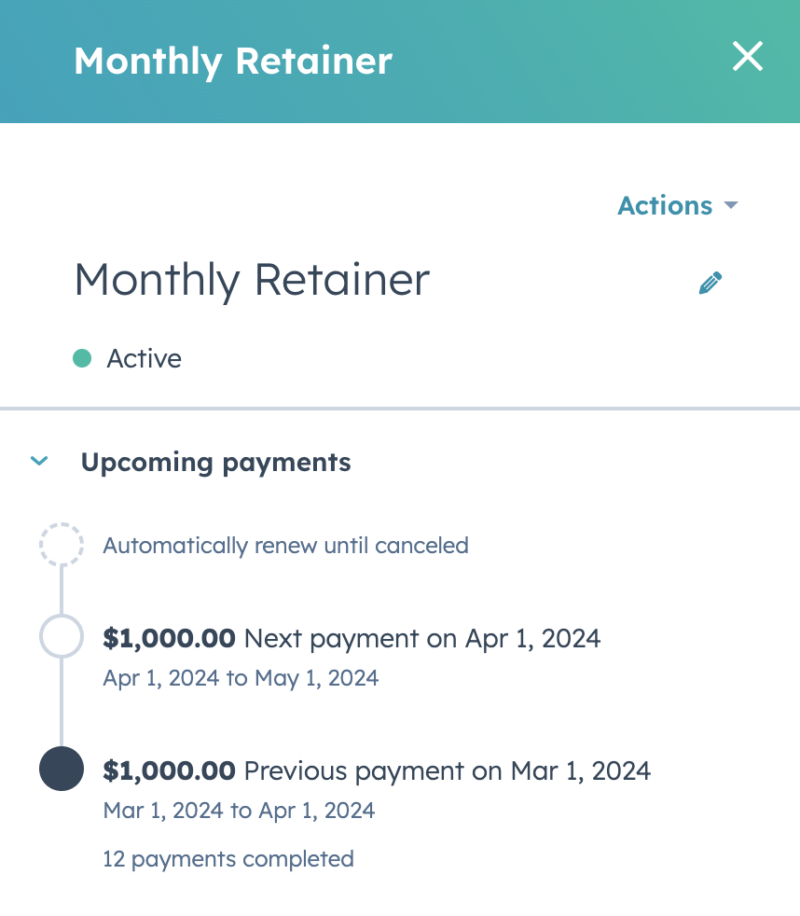Screen dimensions: 800x916
Task: Click 'Previous payment on Mar 1, 2024'
Action: pyautogui.click(x=447, y=771)
